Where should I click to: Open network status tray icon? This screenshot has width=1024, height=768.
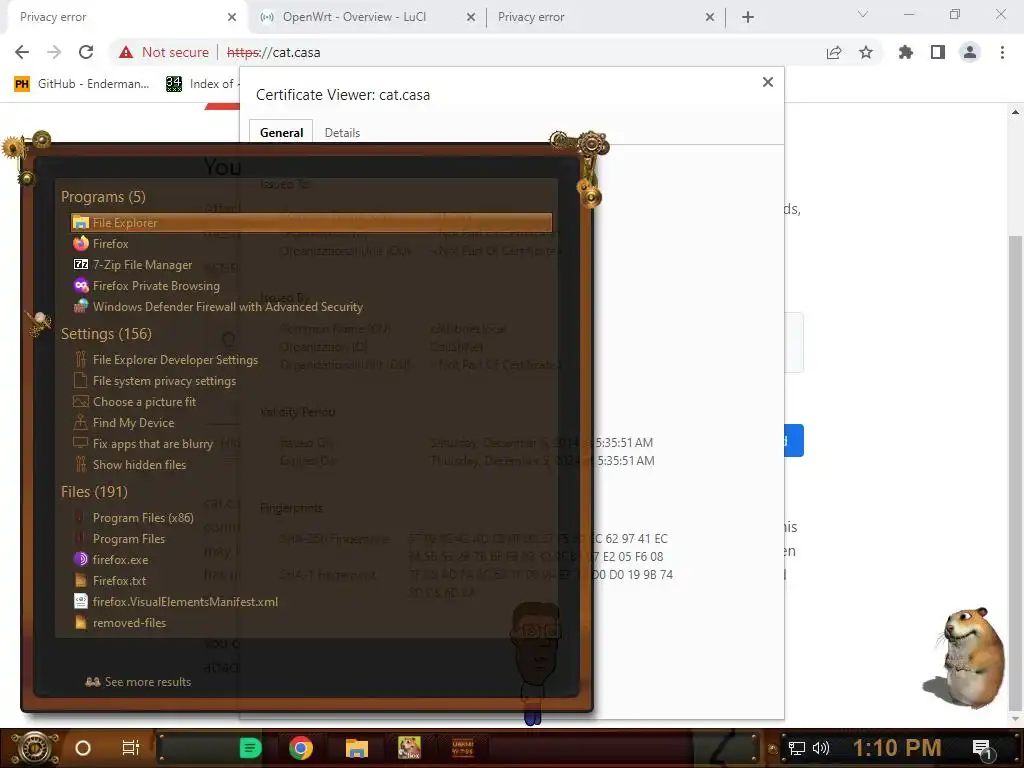(x=797, y=748)
